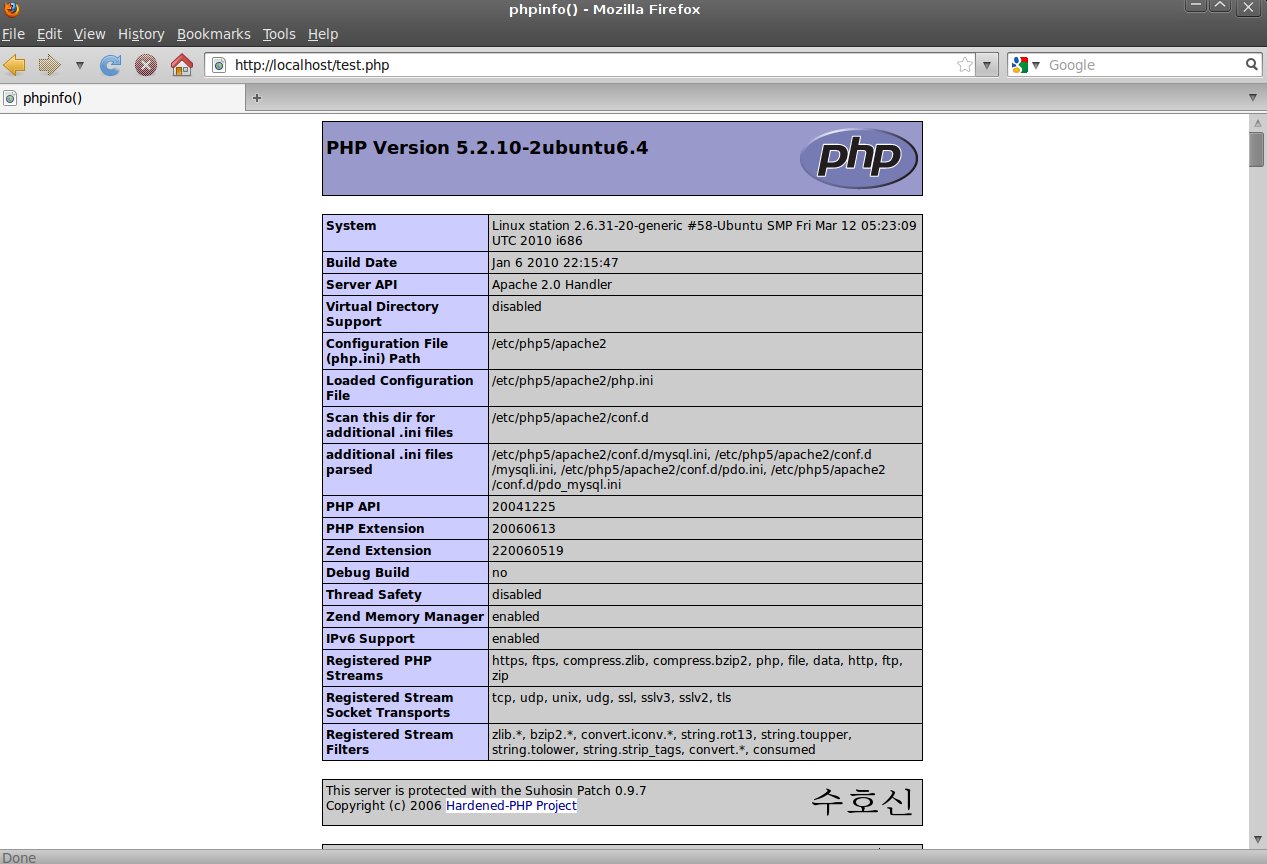The height and width of the screenshot is (864, 1267).
Task: Click the scrollbar down arrow
Action: click(x=1257, y=838)
